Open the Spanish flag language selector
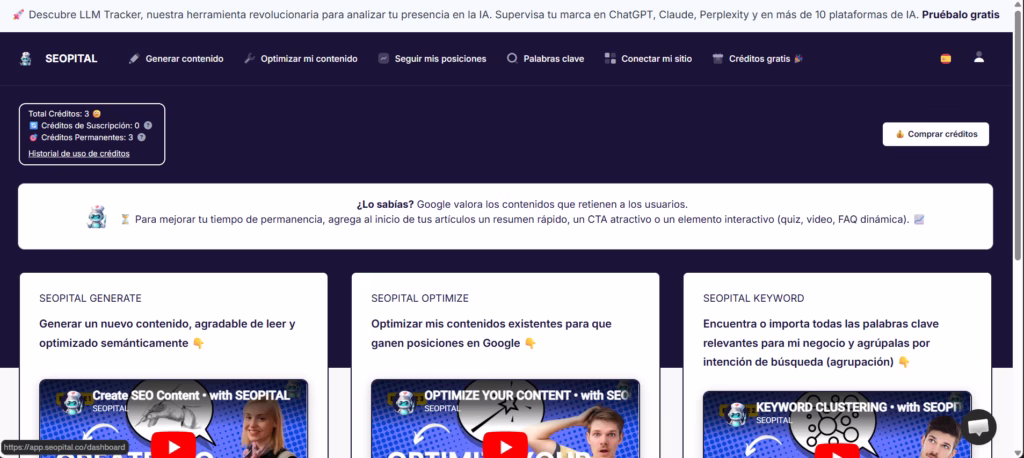This screenshot has height=458, width=1024. 946,59
